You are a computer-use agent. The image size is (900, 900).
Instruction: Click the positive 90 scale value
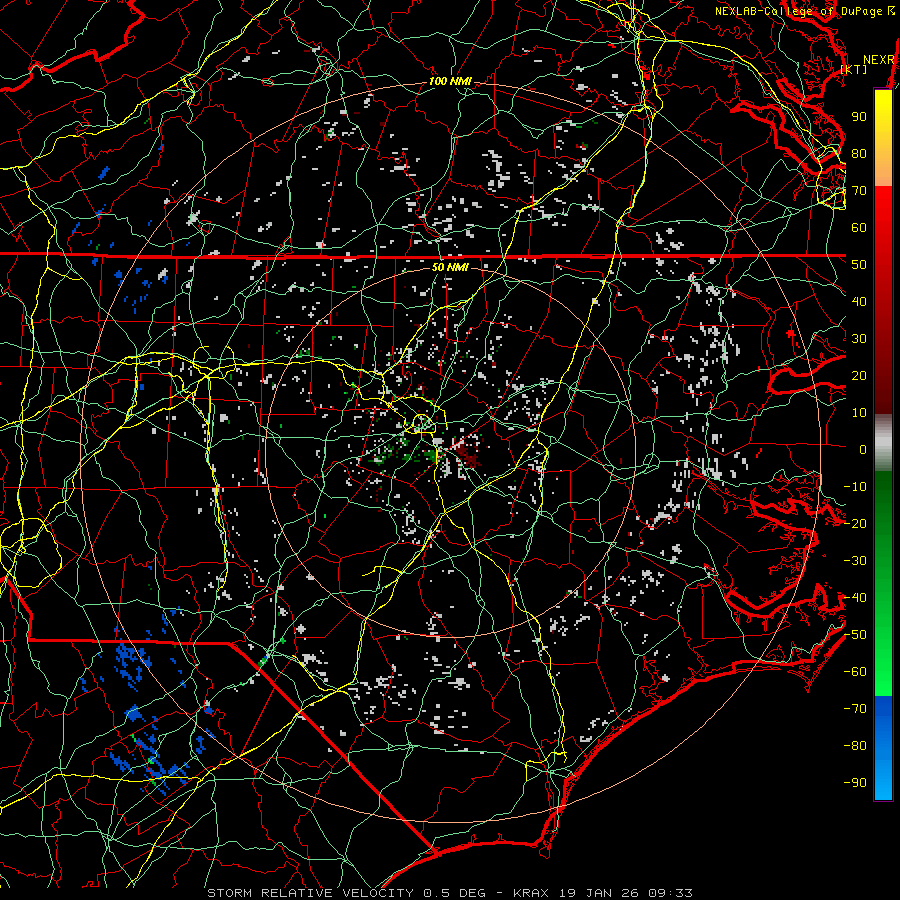click(x=859, y=117)
